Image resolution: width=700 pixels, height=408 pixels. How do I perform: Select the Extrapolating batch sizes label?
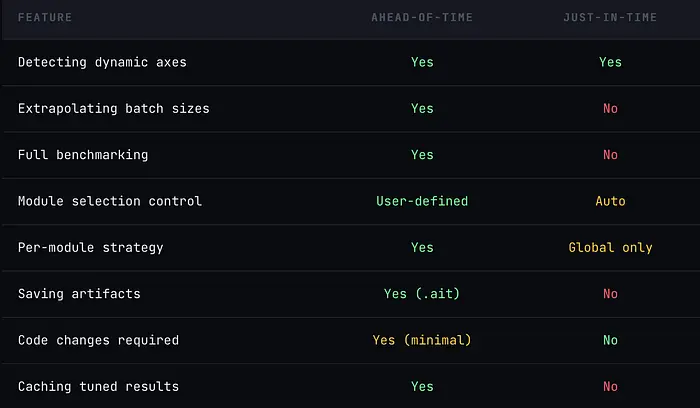(114, 108)
